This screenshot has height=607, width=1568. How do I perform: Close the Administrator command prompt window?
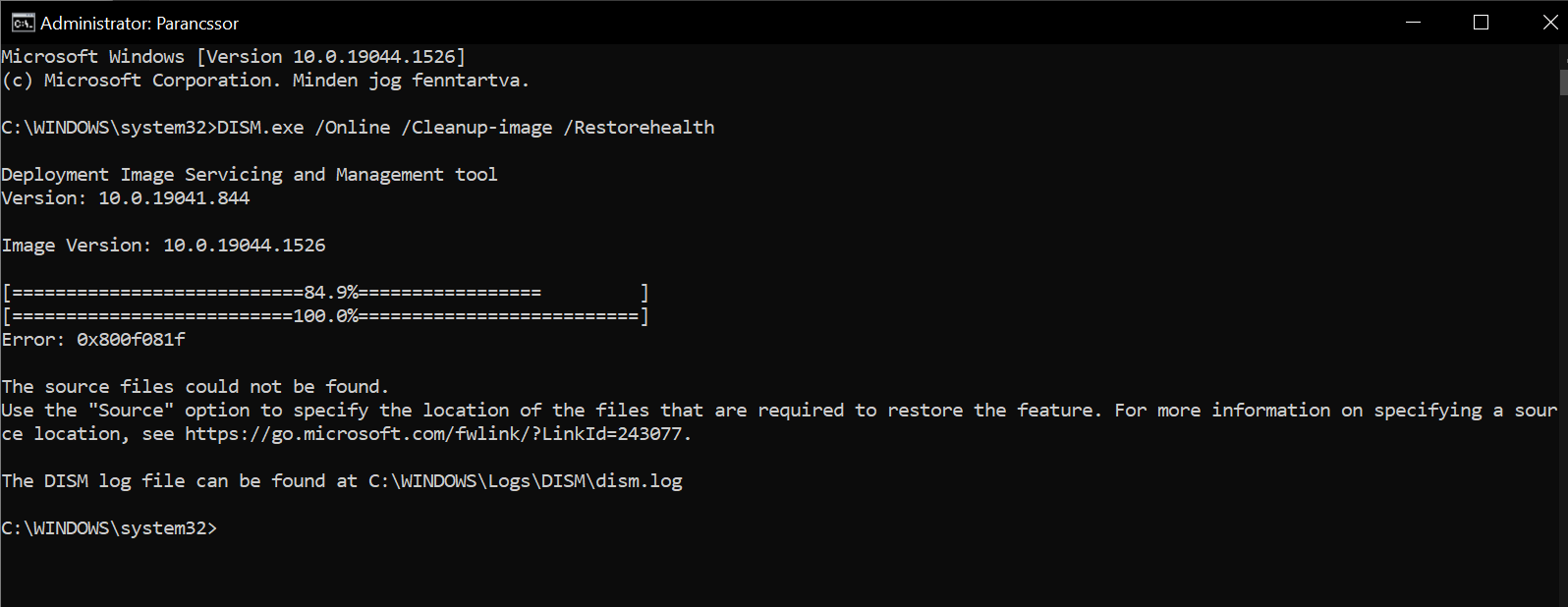coord(1549,23)
